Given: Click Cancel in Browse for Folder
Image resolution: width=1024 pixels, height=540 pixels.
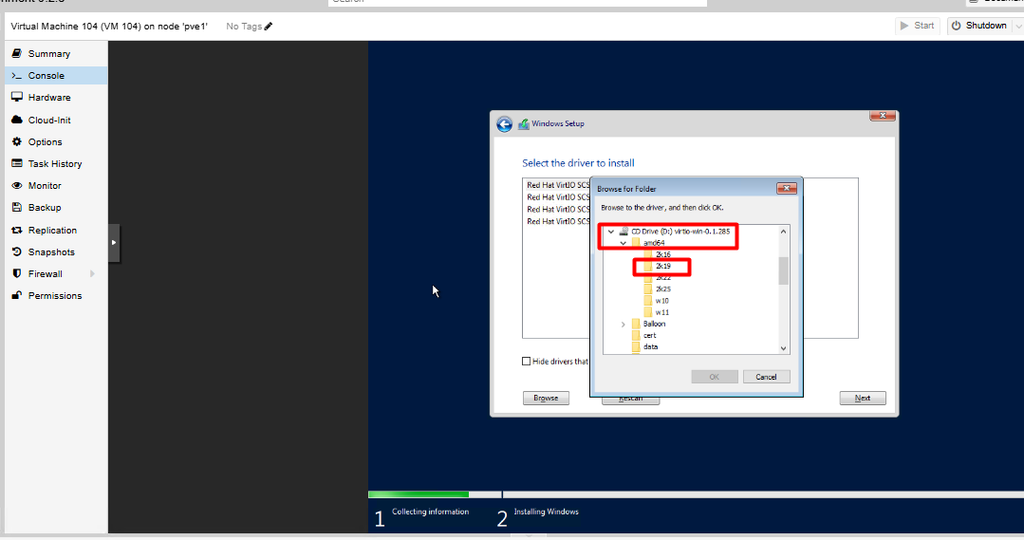Looking at the screenshot, I should 766,377.
